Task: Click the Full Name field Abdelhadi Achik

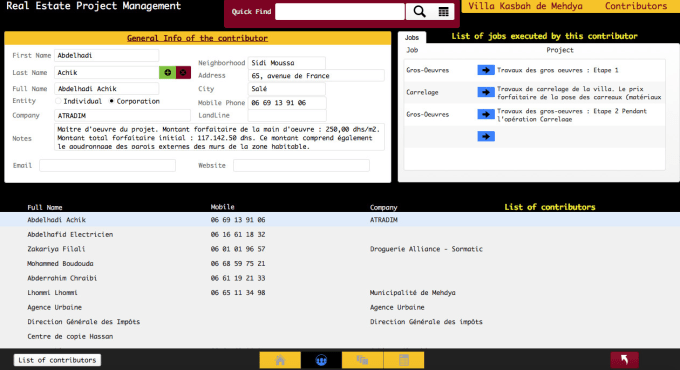Action: pyautogui.click(x=106, y=88)
